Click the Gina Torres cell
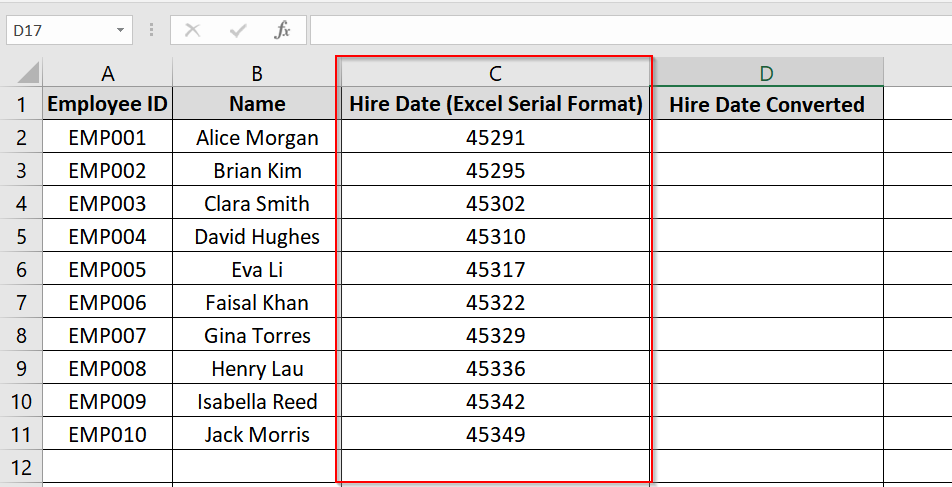 257,335
